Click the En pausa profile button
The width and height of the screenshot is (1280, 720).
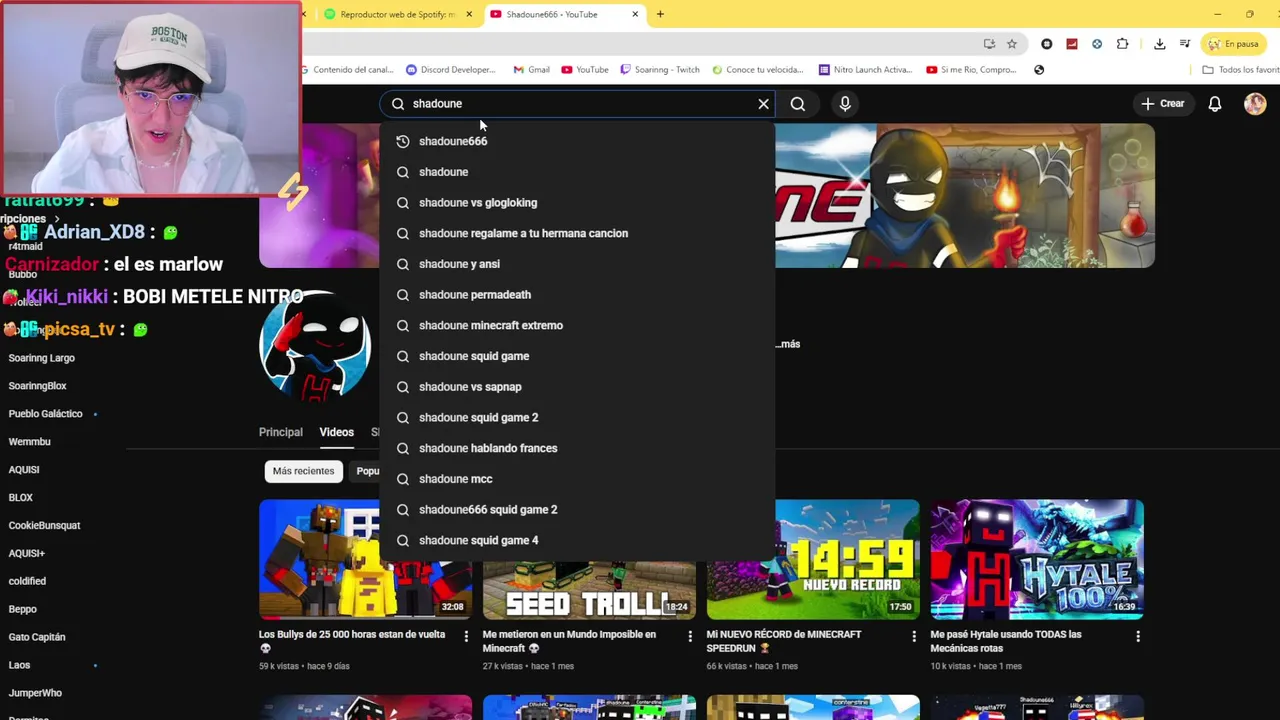click(x=1233, y=44)
